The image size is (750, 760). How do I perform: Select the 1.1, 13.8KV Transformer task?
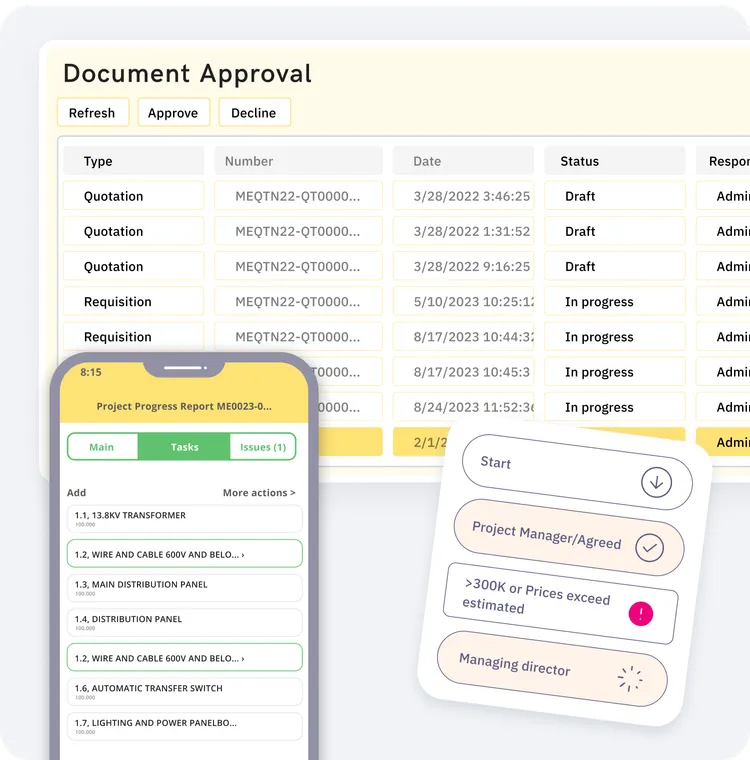click(185, 519)
